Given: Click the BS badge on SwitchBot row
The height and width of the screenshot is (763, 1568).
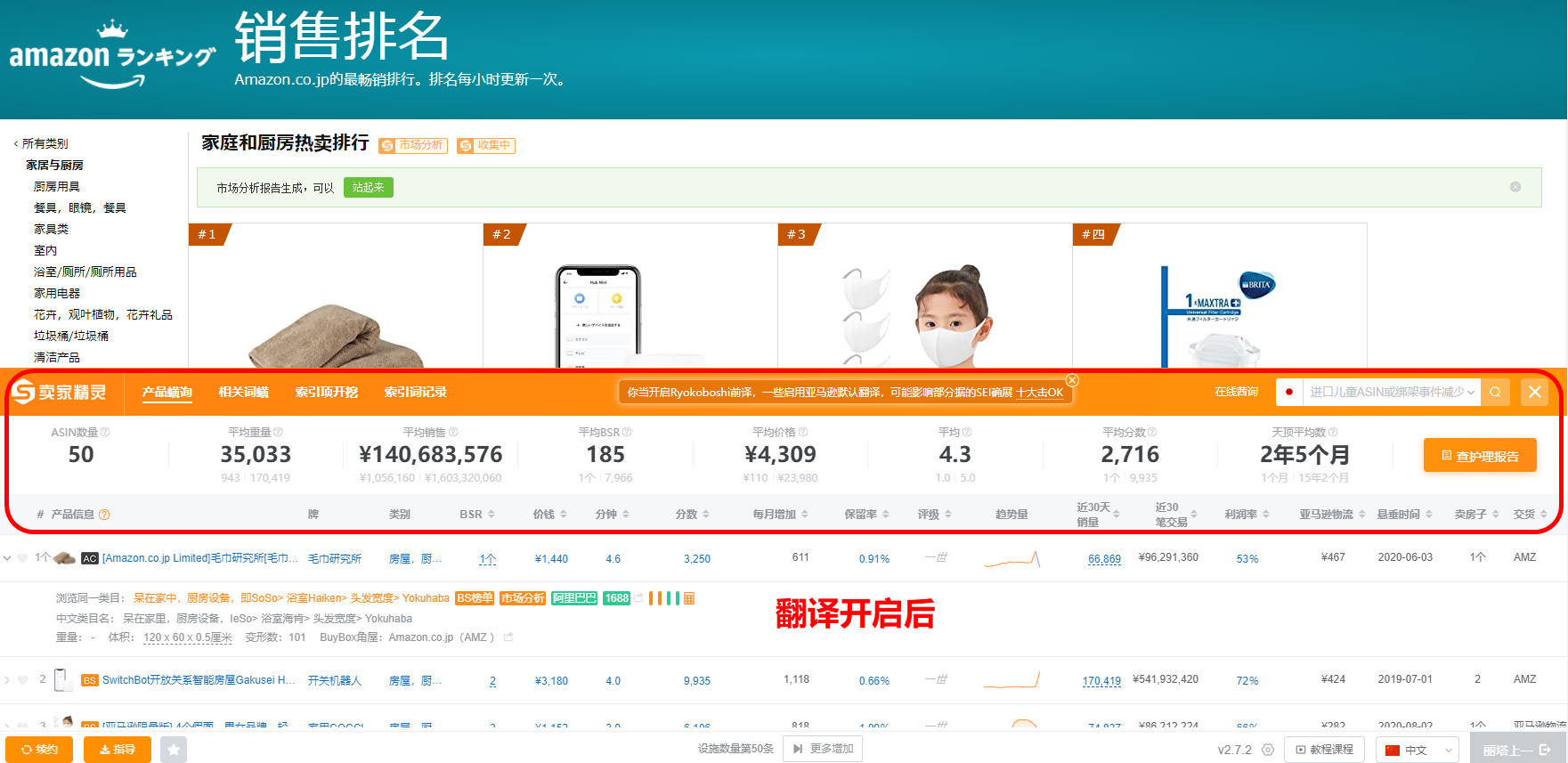Looking at the screenshot, I should (89, 680).
